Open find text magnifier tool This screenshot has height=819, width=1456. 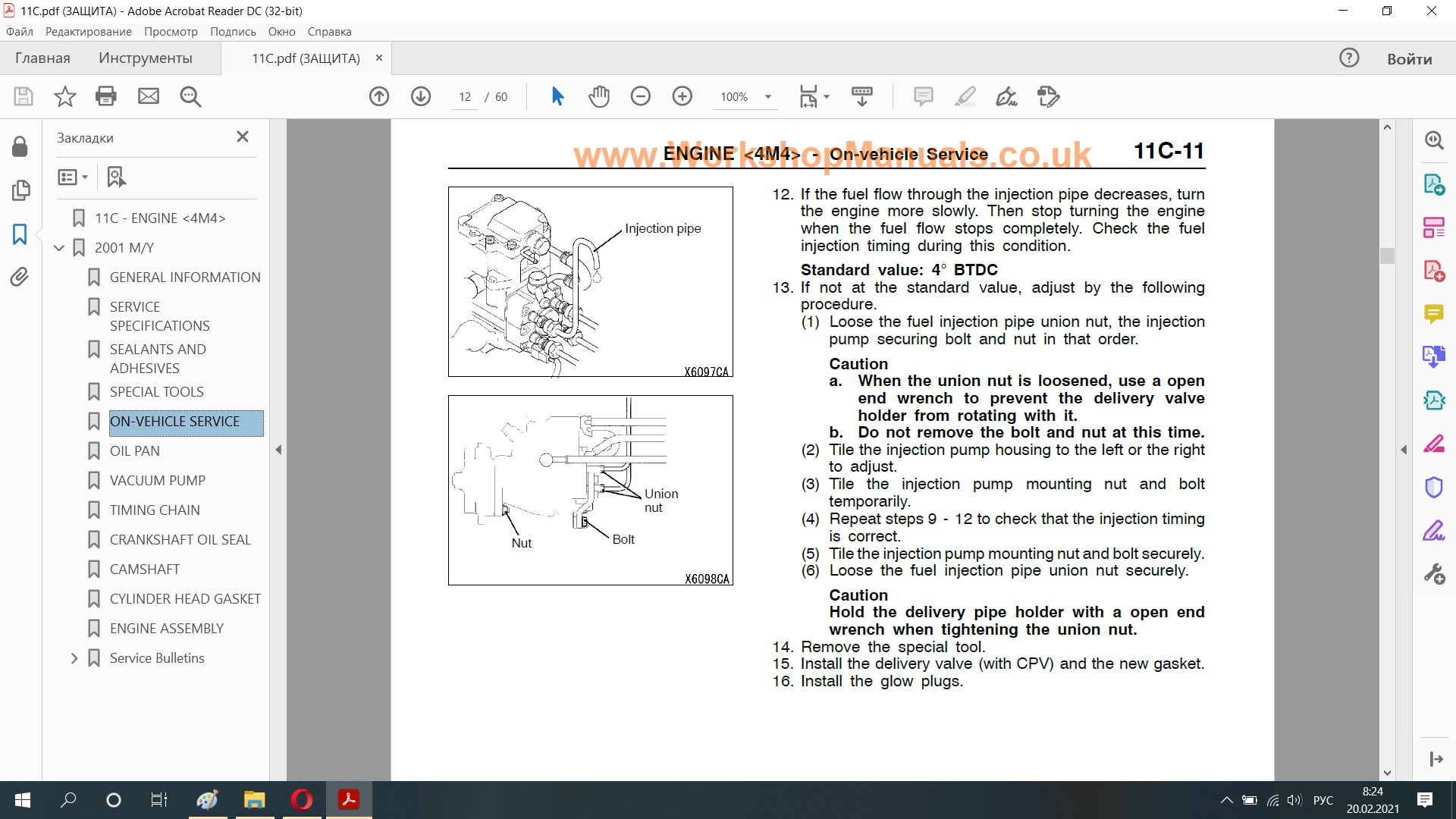(x=190, y=96)
